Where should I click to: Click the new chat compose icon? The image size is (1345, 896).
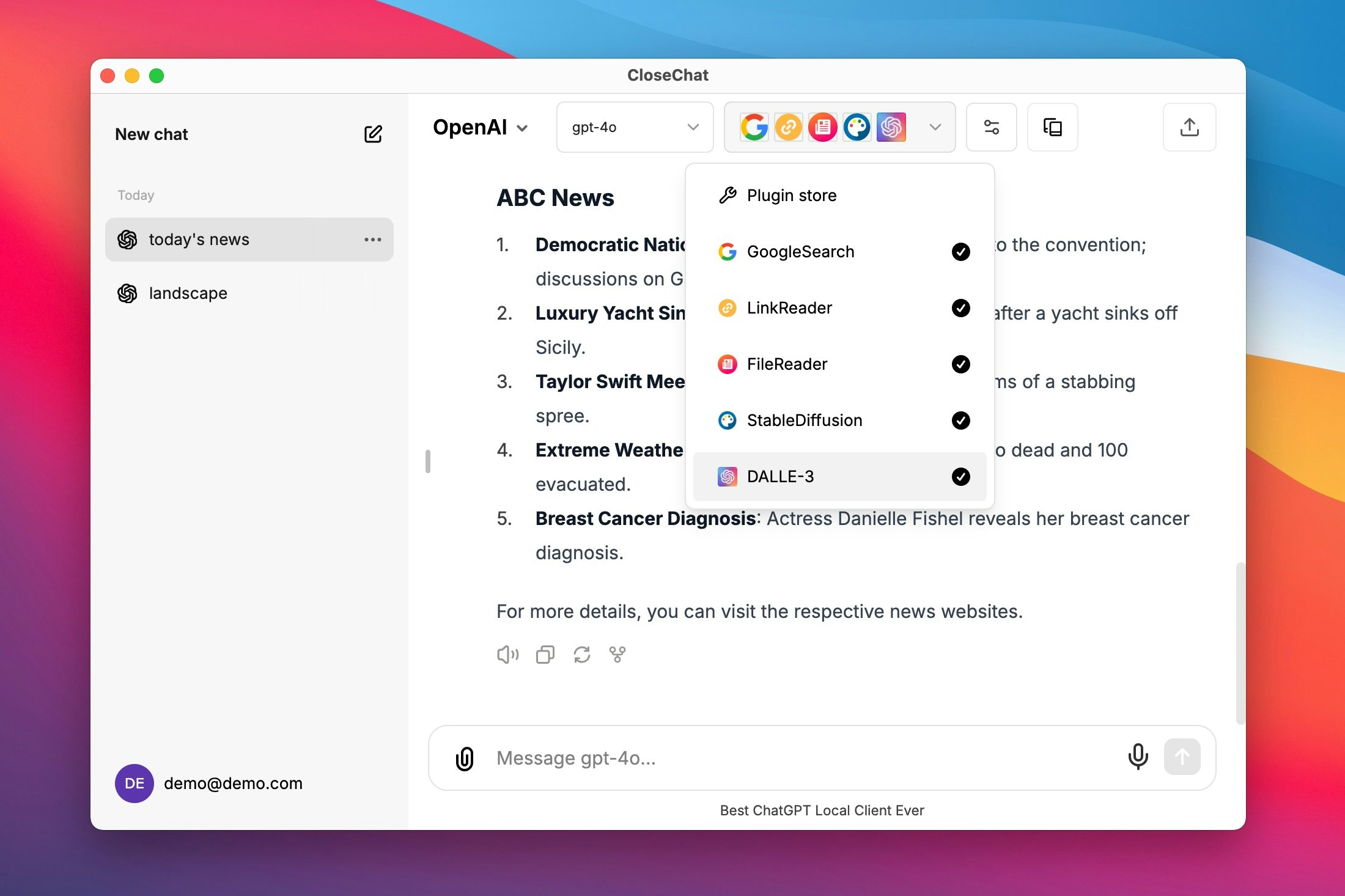(x=373, y=134)
